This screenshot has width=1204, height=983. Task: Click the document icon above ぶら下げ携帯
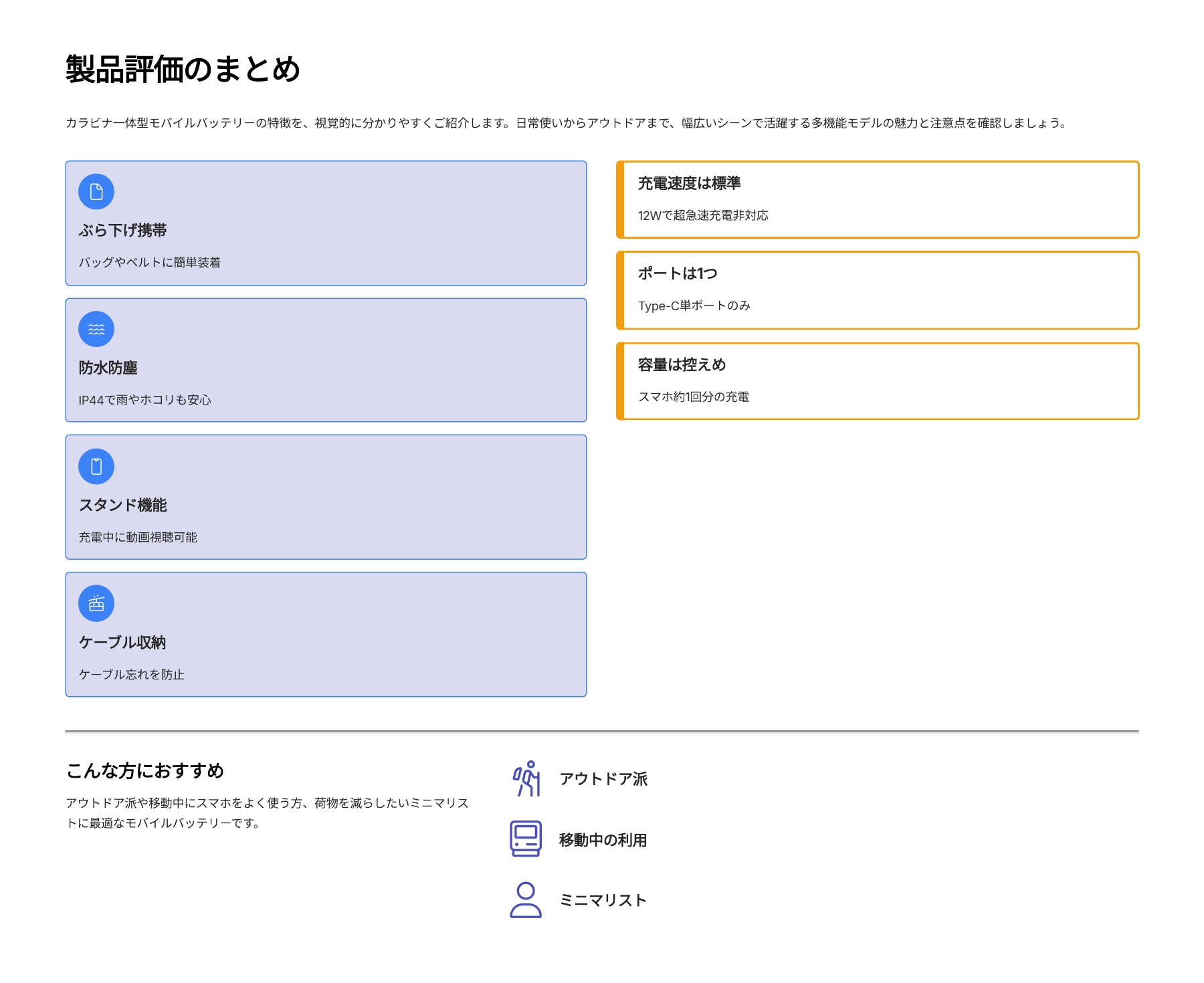pyautogui.click(x=96, y=192)
